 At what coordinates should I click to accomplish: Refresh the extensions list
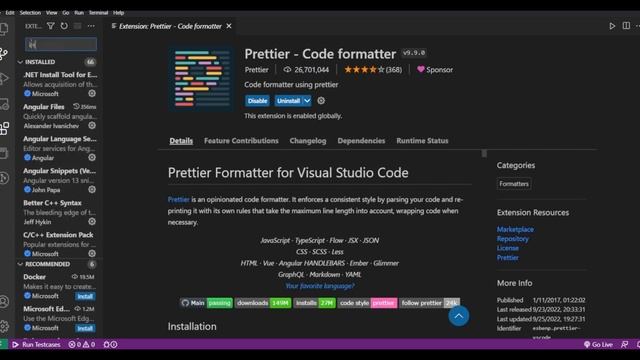point(64,26)
